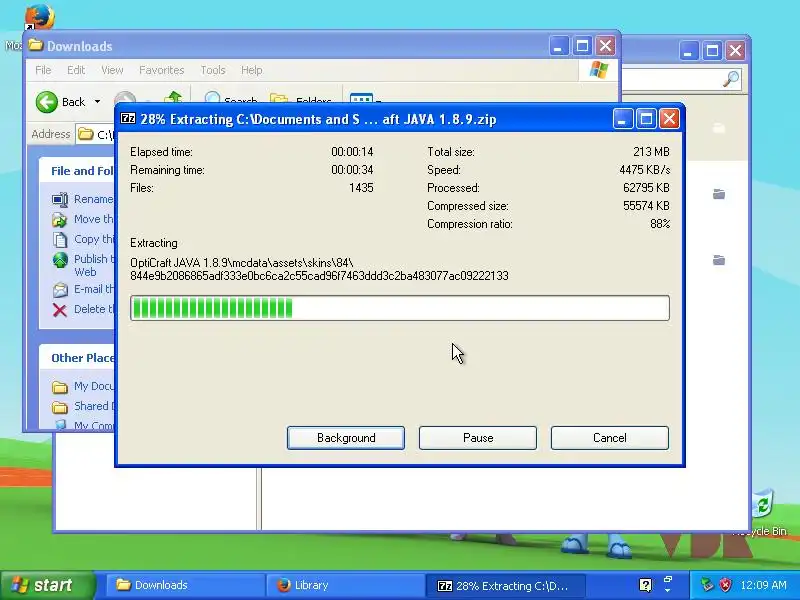Click the Search magnifier toolbar icon
This screenshot has width=800, height=600.
pos(212,98)
